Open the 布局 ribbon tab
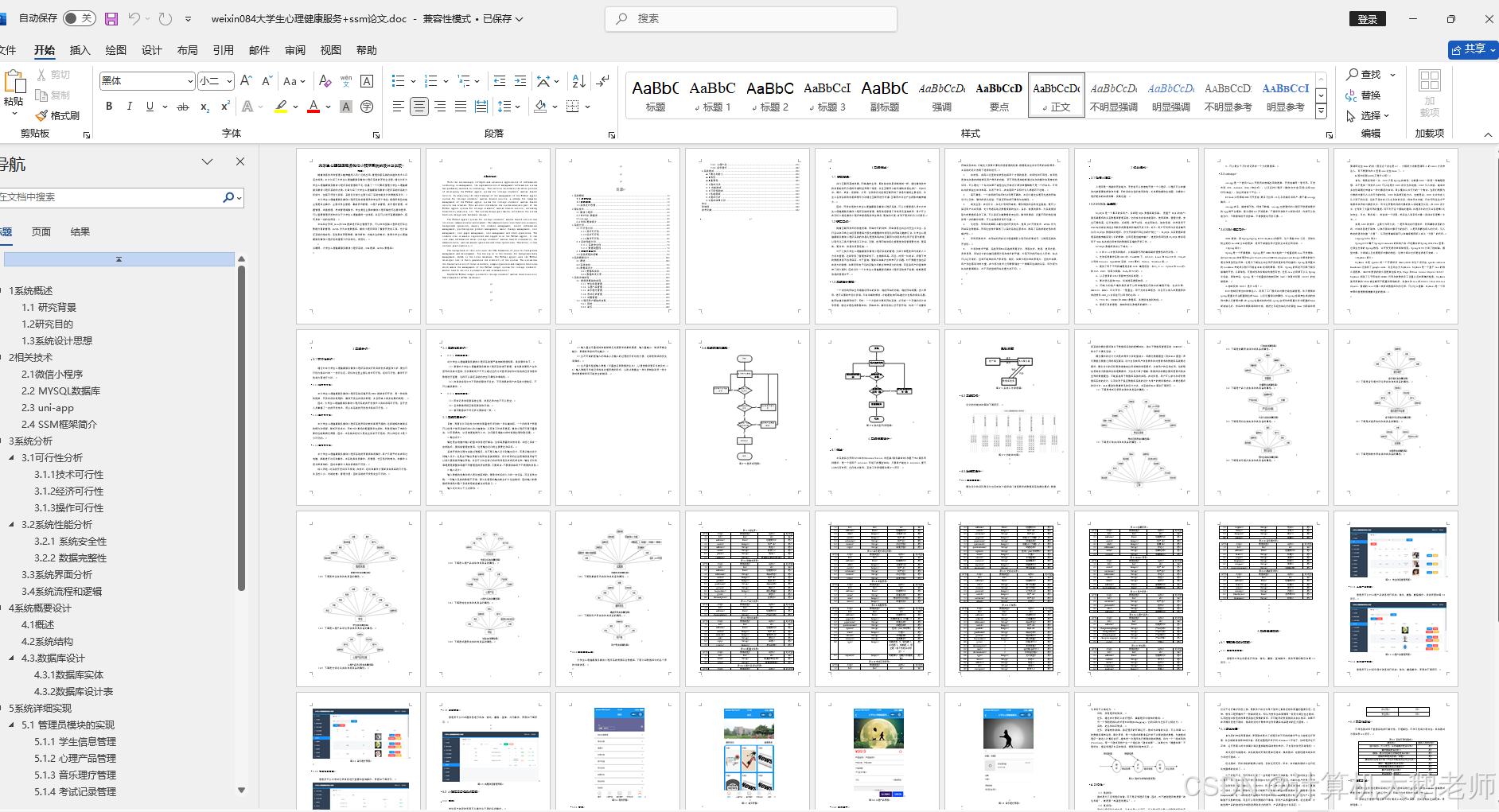 pos(188,50)
